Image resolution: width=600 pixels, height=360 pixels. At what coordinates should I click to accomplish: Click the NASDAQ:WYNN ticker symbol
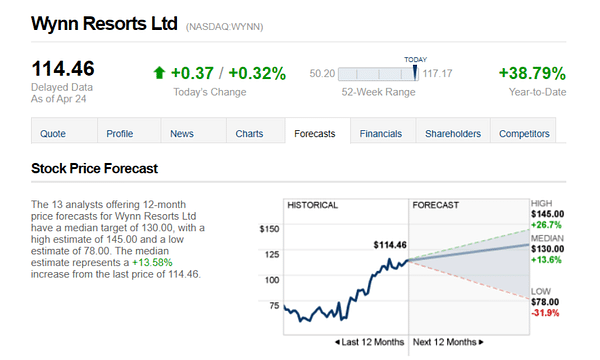point(225,27)
